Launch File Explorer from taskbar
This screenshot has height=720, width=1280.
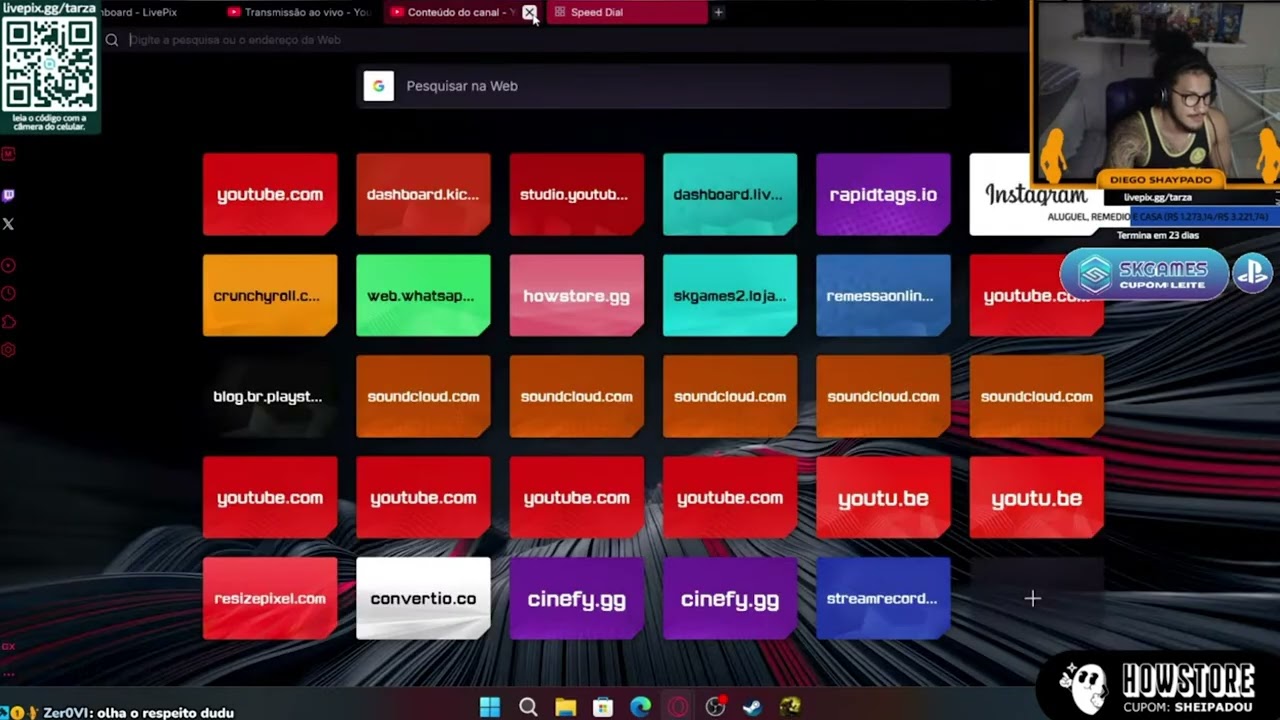tap(566, 707)
